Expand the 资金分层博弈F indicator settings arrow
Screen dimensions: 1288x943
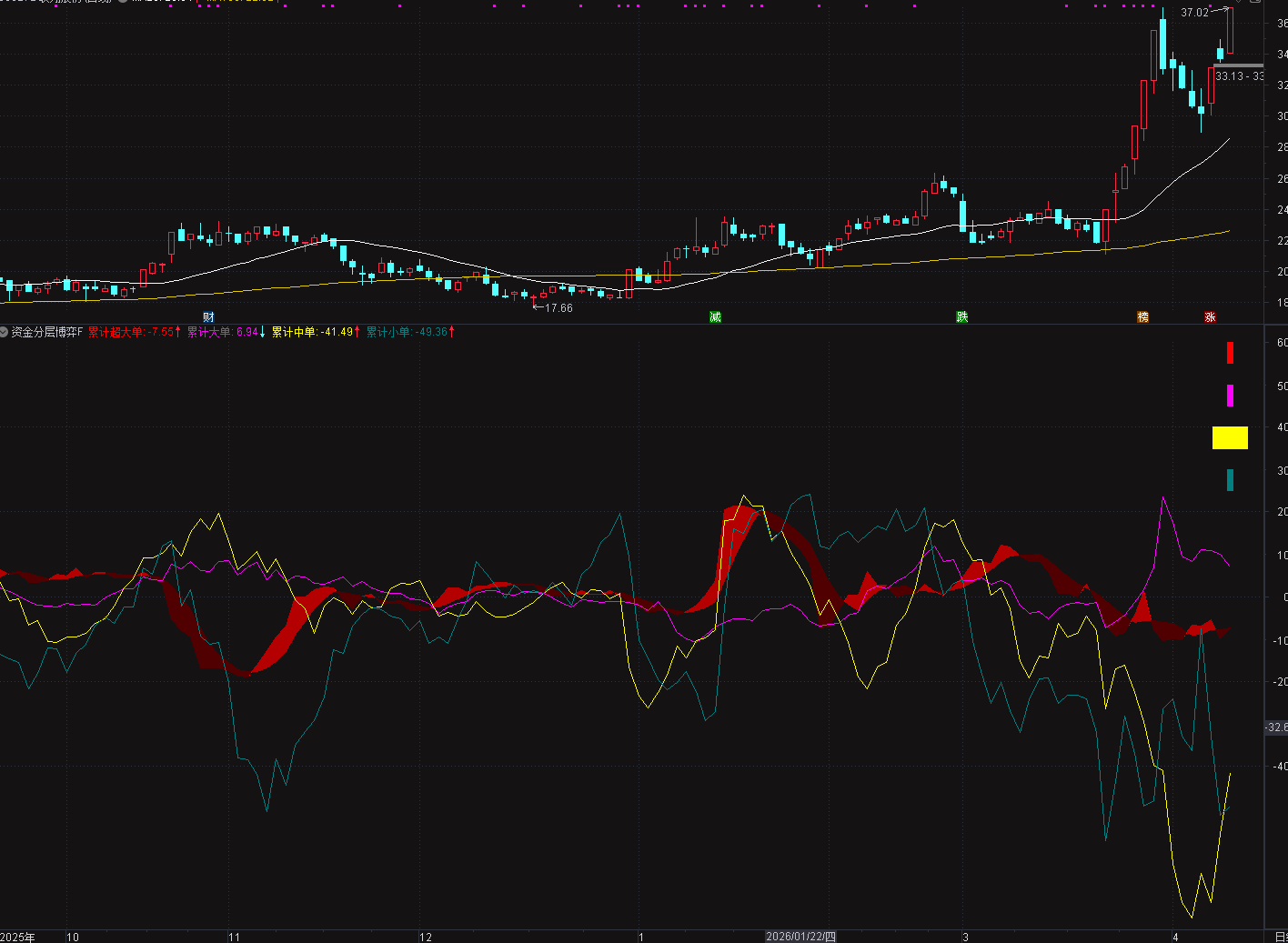5,332
